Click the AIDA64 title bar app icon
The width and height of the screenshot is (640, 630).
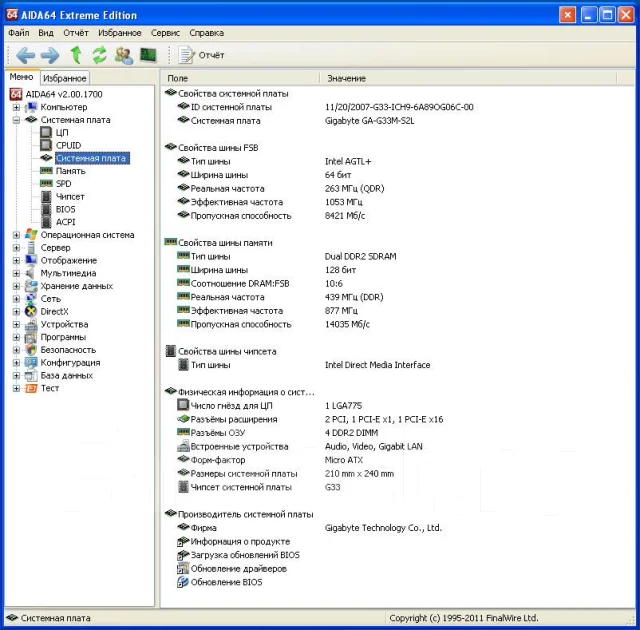(x=12, y=15)
